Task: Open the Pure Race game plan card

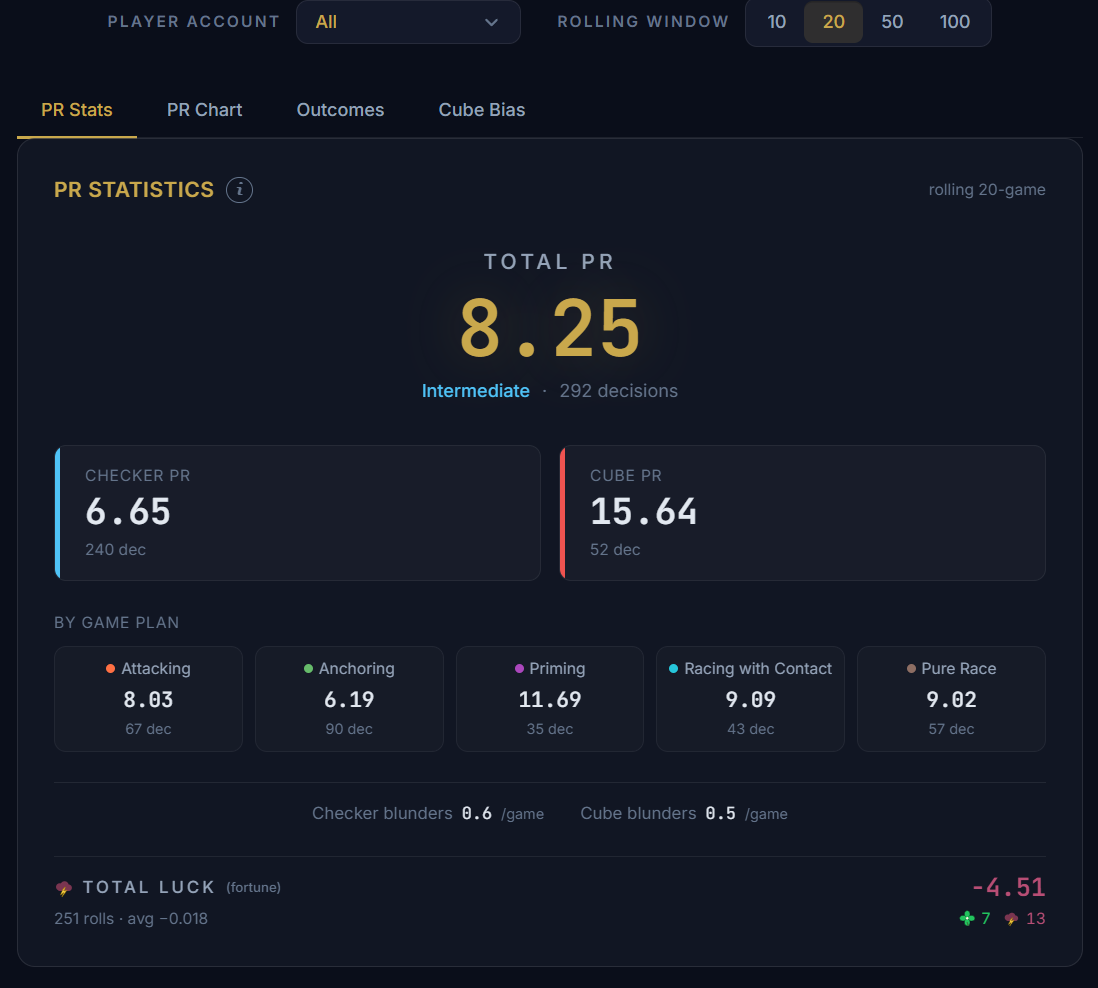Action: pyautogui.click(x=951, y=699)
